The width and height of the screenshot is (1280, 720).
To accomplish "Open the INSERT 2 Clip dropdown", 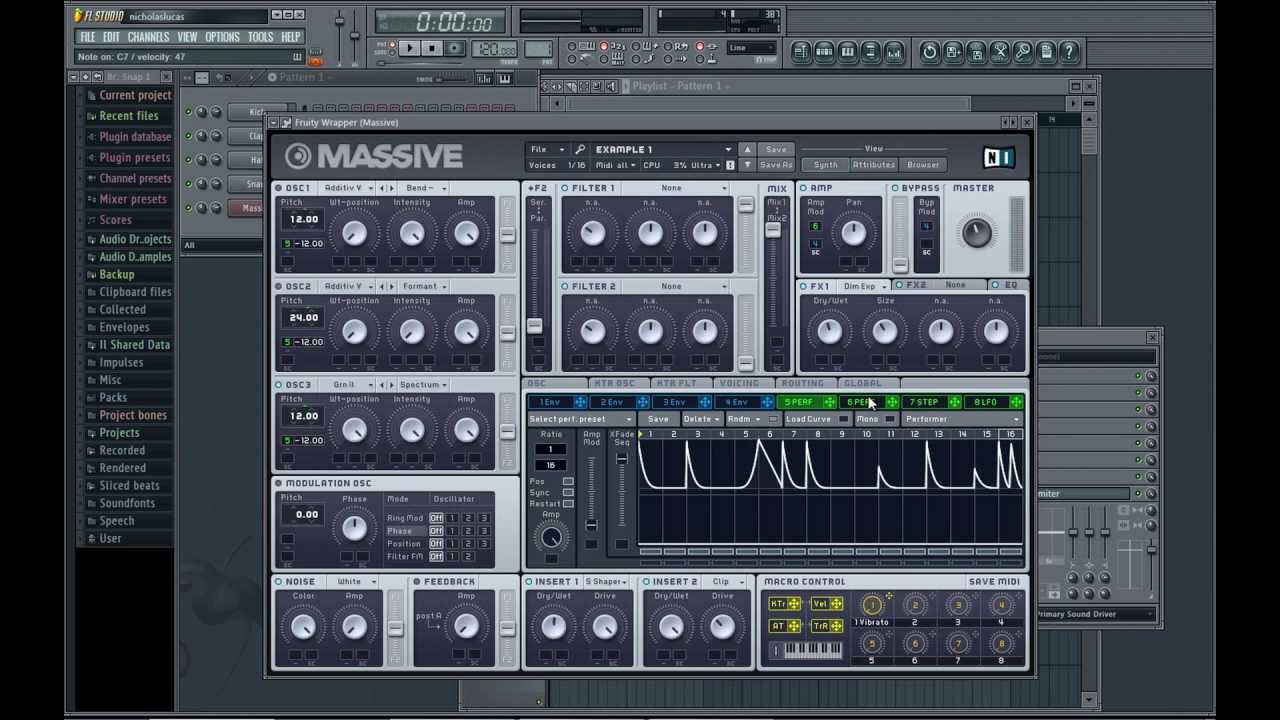I will [x=726, y=581].
